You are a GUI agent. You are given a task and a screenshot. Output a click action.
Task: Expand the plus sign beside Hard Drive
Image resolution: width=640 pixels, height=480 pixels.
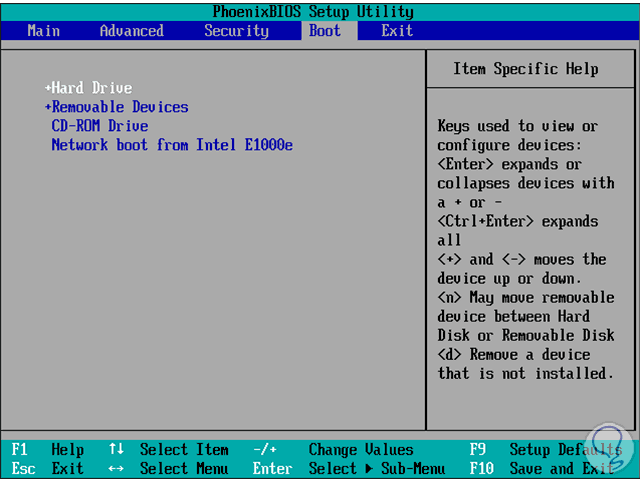(48, 88)
